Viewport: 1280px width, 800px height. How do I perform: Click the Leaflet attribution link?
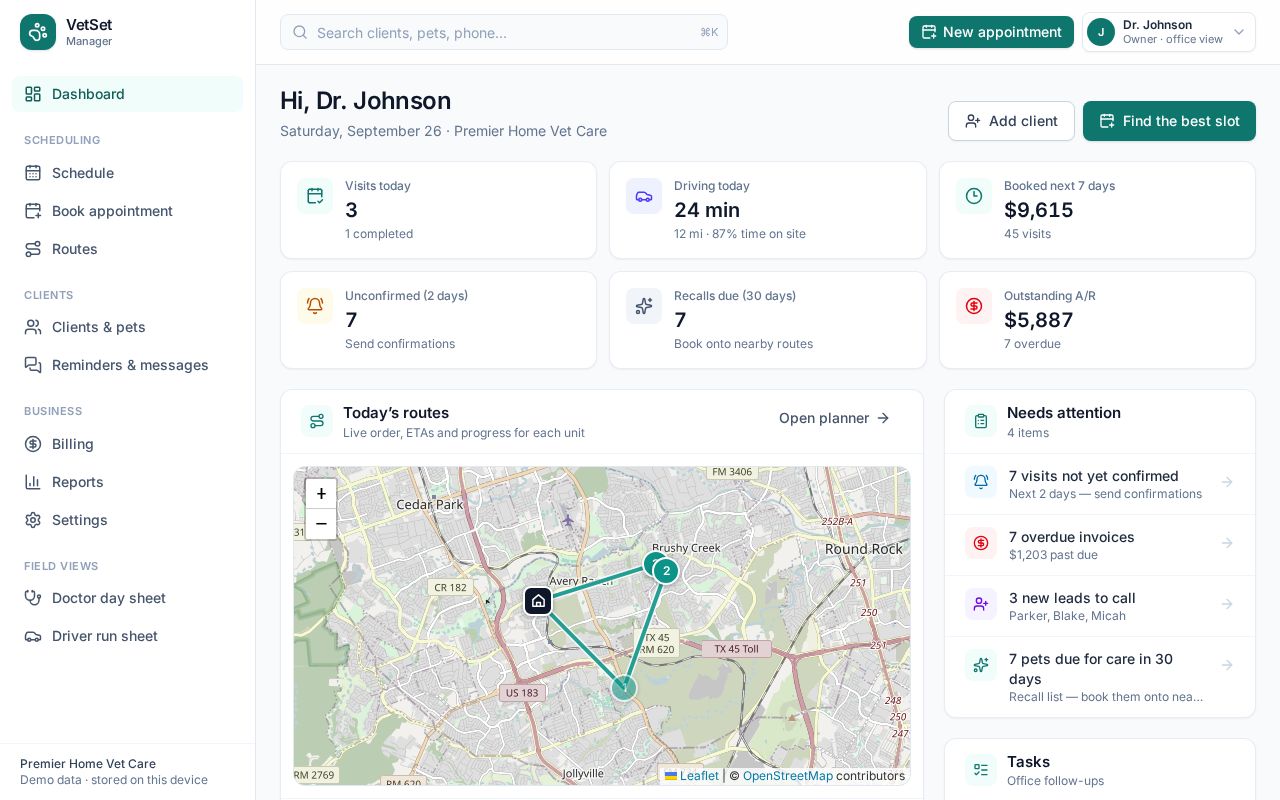pyautogui.click(x=692, y=776)
